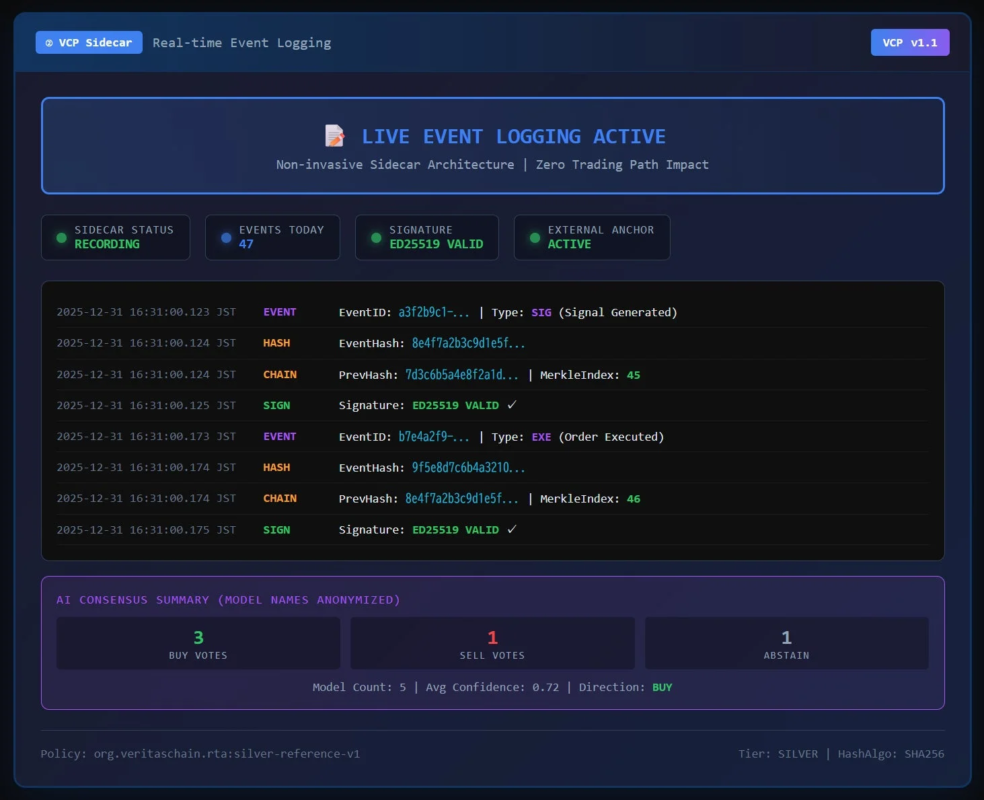The image size is (984, 800).
Task: Click the VCP Sidecar logo badge
Action: point(88,42)
